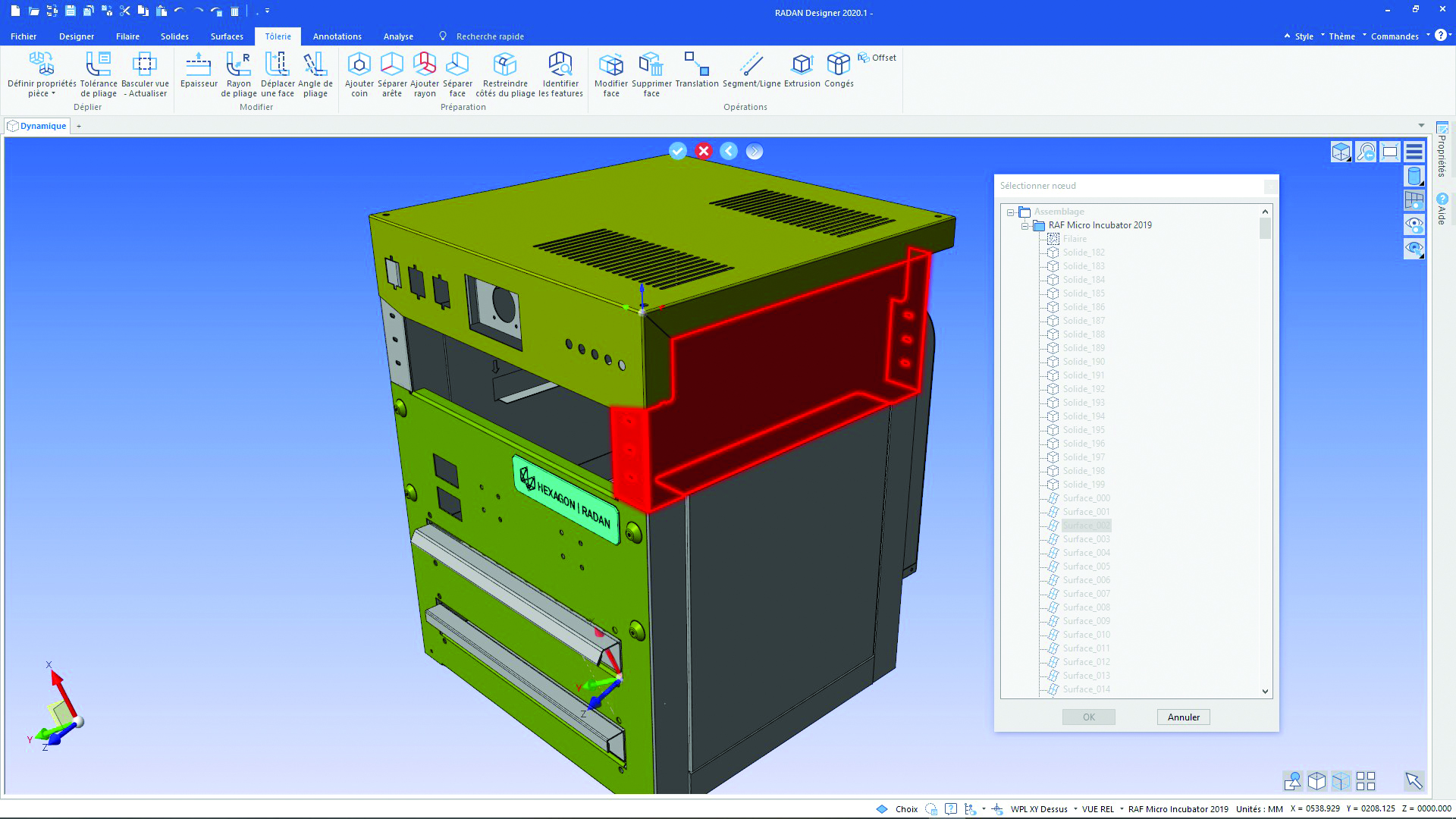The image size is (1456, 819).
Task: Click the Dynamique view tab
Action: coord(37,126)
